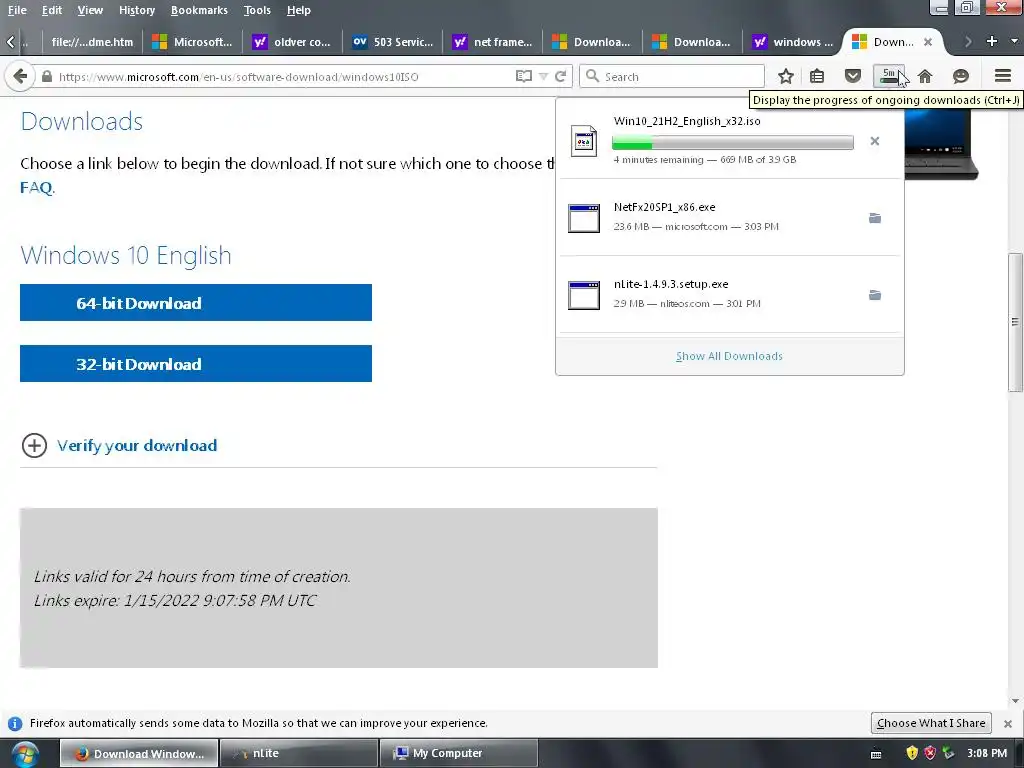Open containing folder for NetFx20SP1_x86.exe
1024x768 pixels.
(874, 218)
